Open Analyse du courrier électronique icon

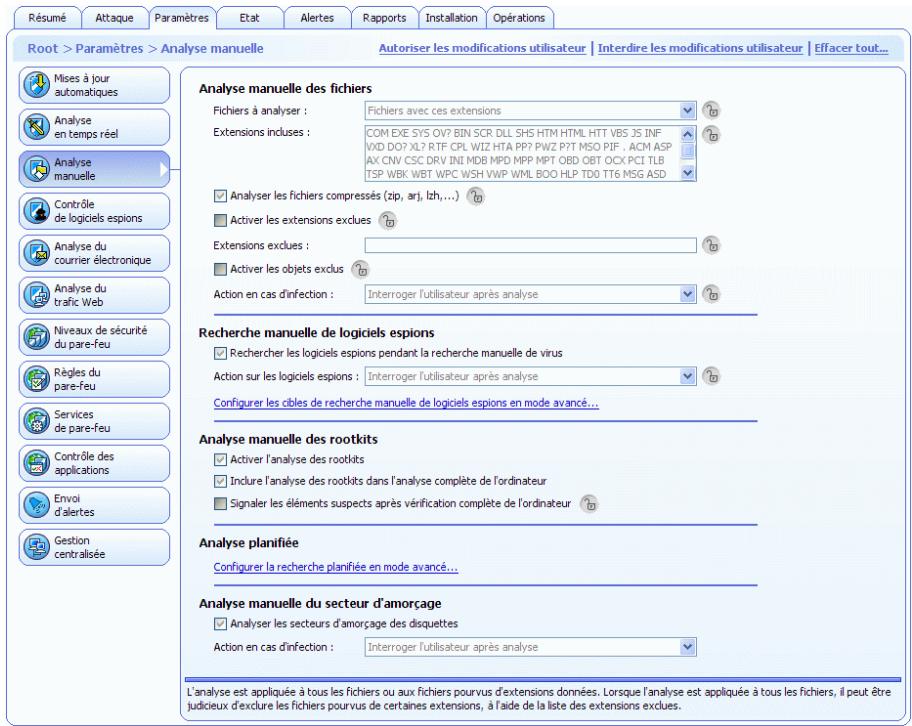tap(36, 253)
